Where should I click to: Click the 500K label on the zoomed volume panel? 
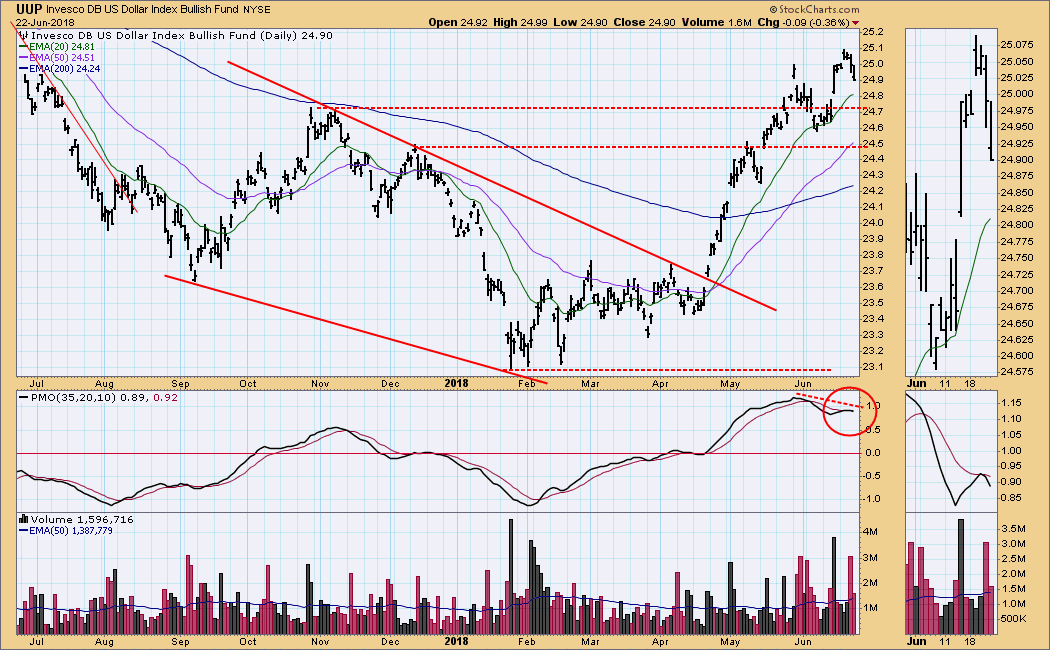tap(1014, 619)
